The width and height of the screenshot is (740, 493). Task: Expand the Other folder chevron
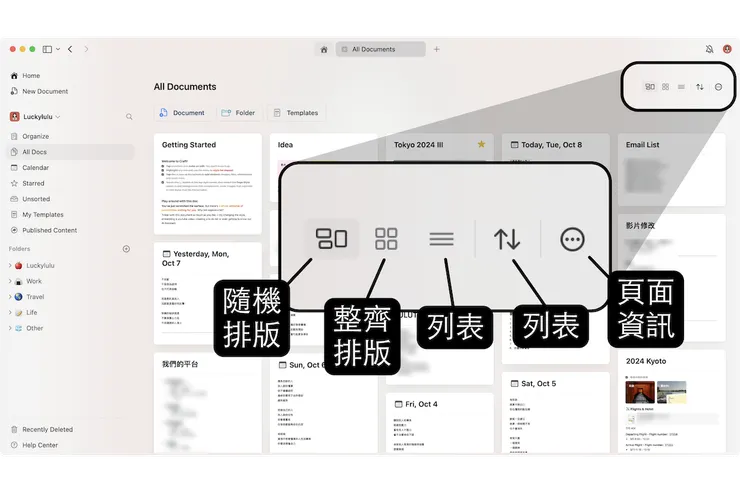[10, 328]
